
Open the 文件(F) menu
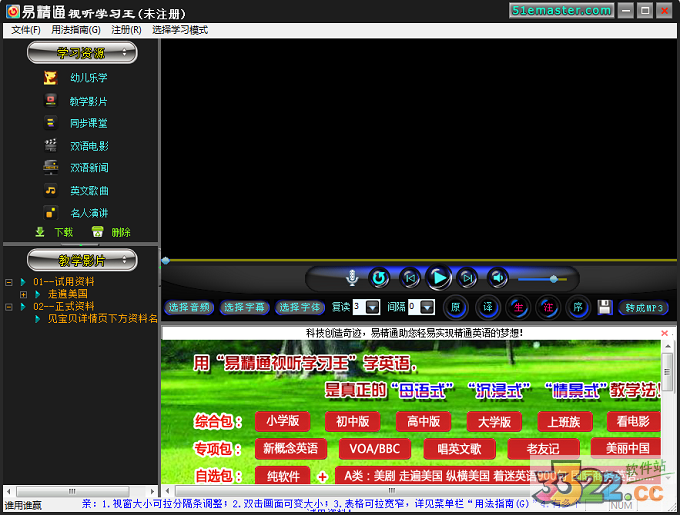26,30
